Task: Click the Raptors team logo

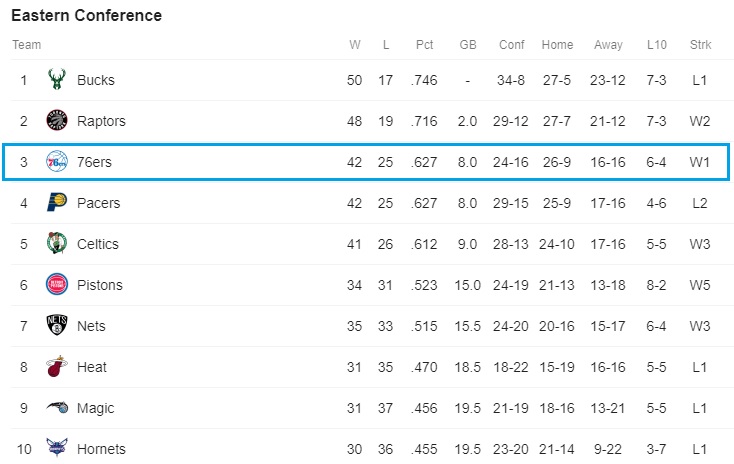Action: (57, 122)
